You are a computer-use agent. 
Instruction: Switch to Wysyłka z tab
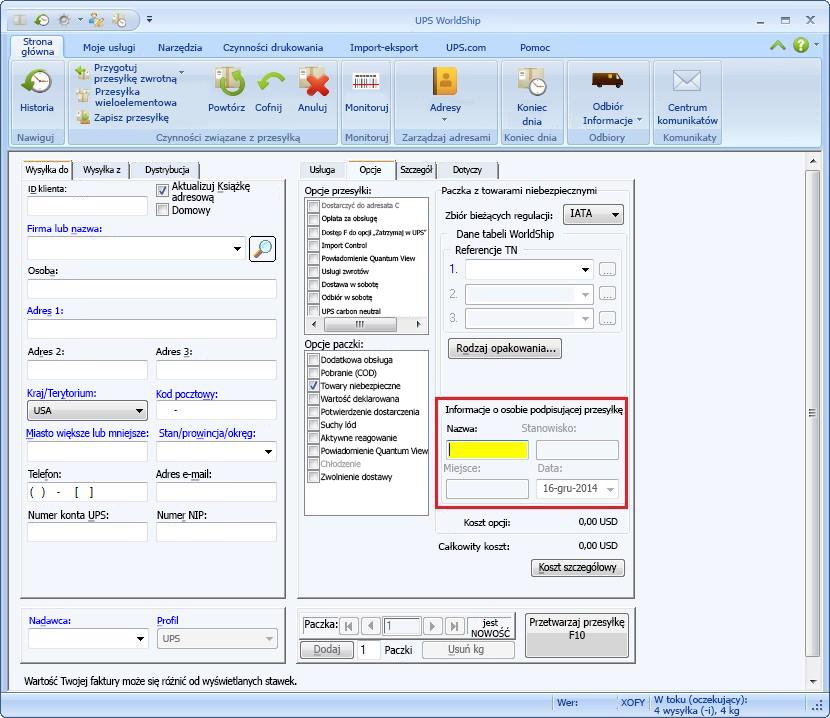[102, 170]
